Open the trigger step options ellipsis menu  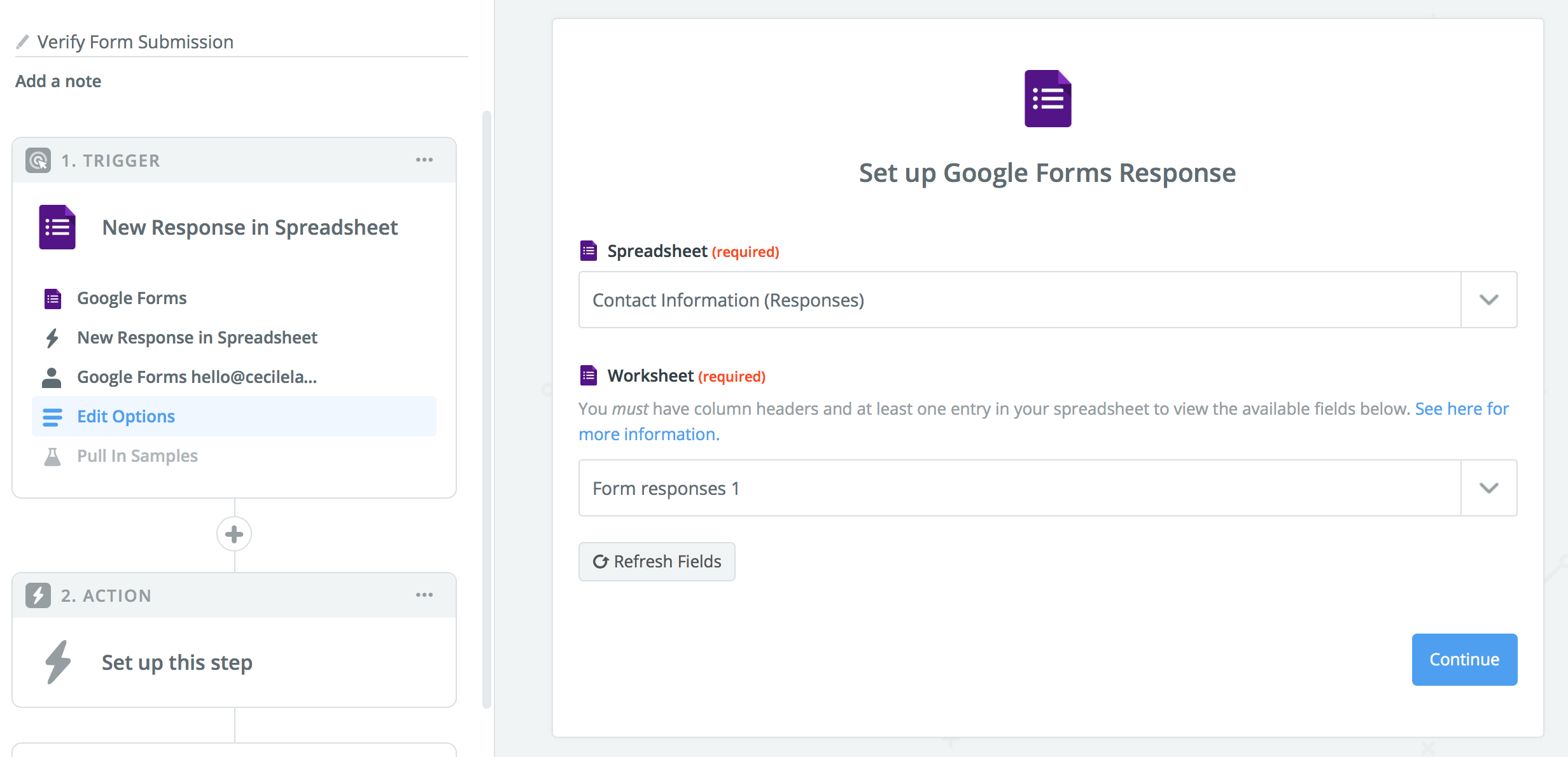click(x=424, y=160)
